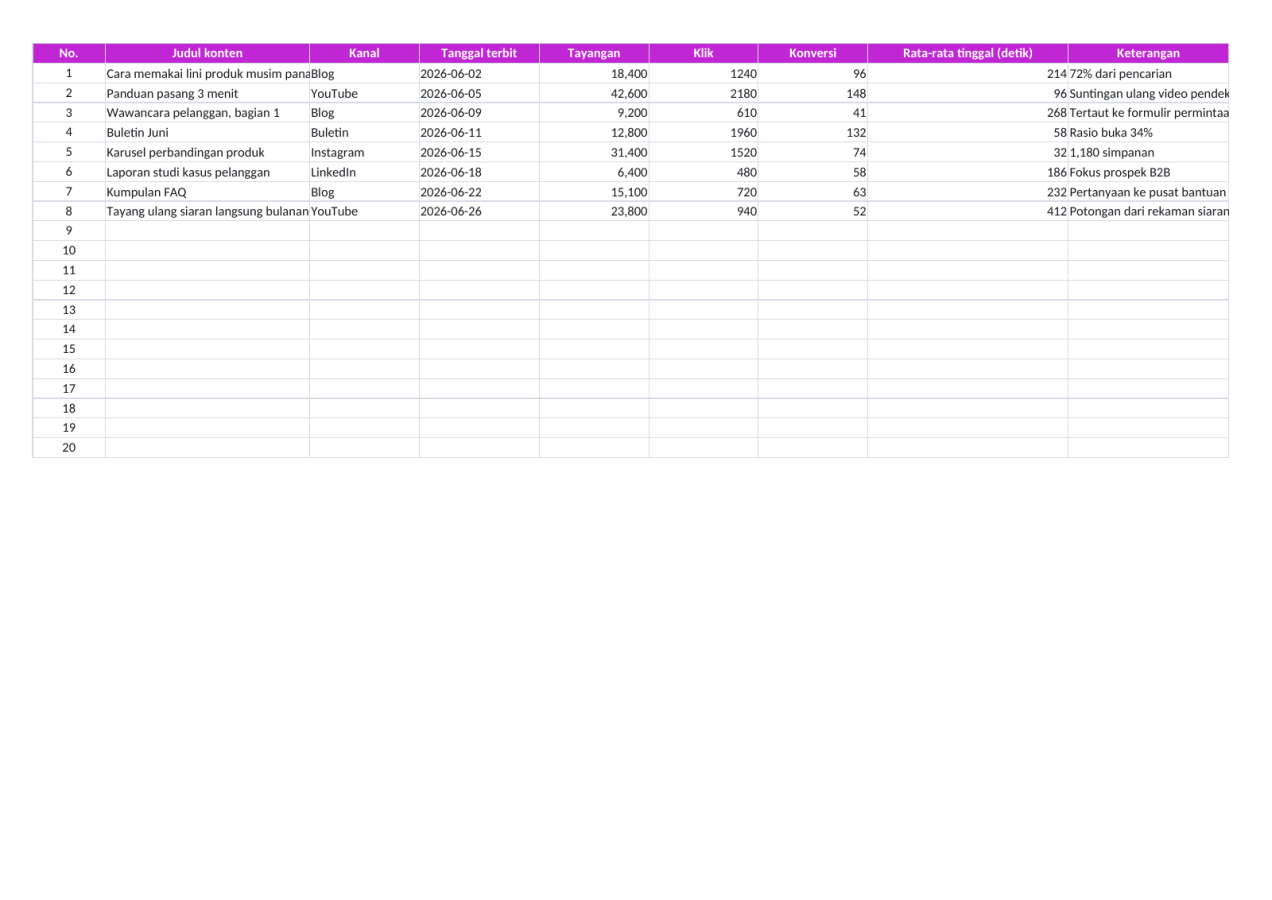Select conversion value "63"

812,191
